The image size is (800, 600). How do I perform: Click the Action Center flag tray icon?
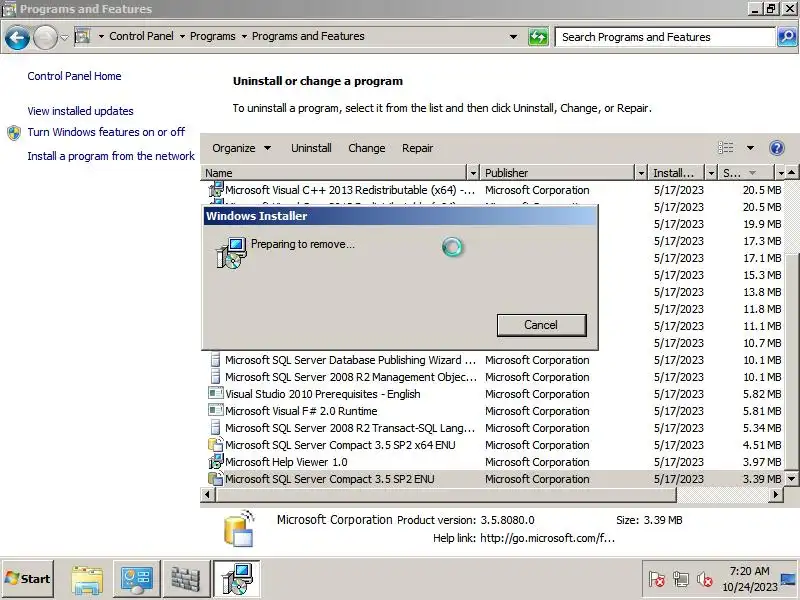click(x=657, y=579)
